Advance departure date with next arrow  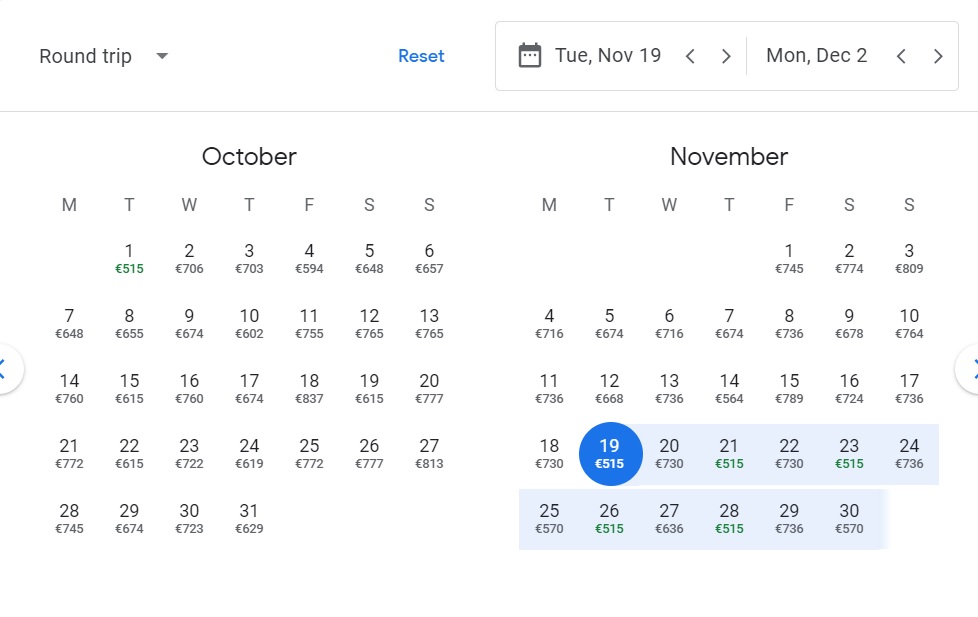(726, 56)
